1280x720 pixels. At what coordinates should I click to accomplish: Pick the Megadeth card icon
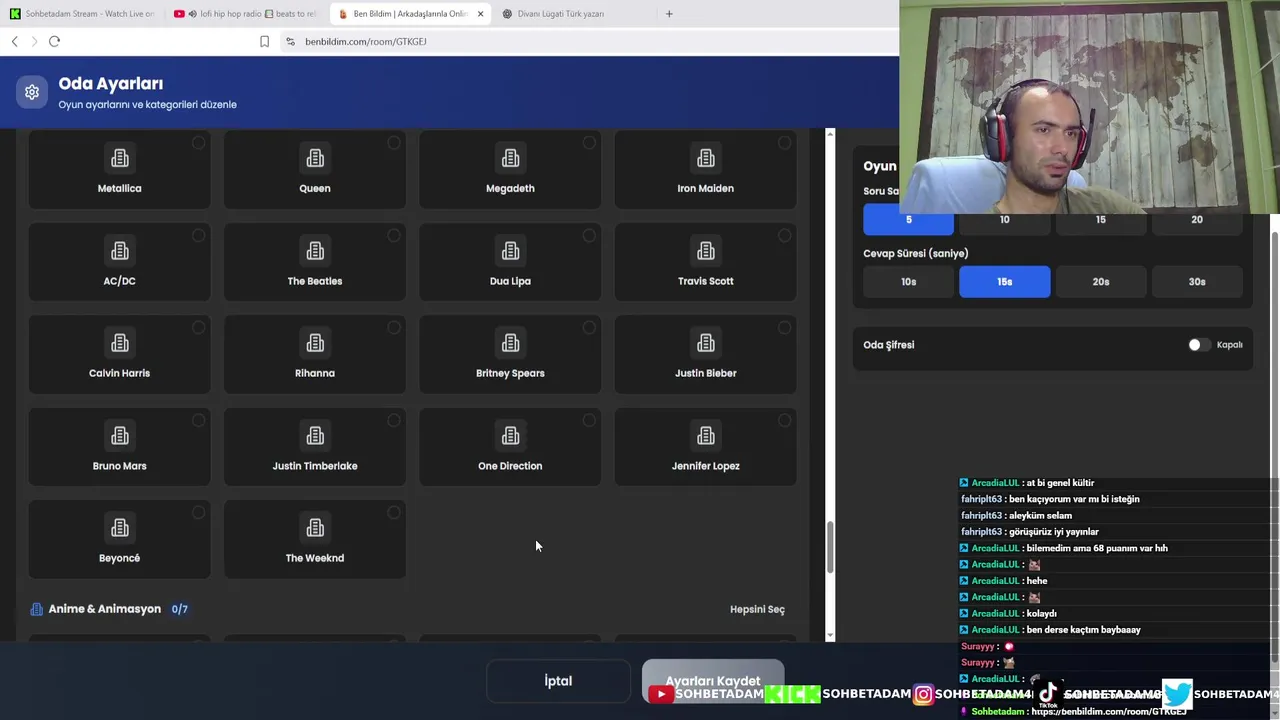(x=510, y=159)
